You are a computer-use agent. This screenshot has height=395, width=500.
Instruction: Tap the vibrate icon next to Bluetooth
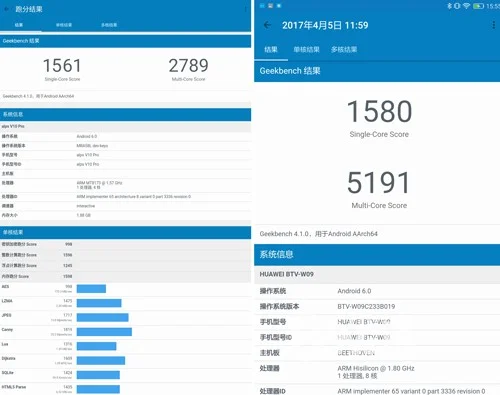click(x=457, y=6)
